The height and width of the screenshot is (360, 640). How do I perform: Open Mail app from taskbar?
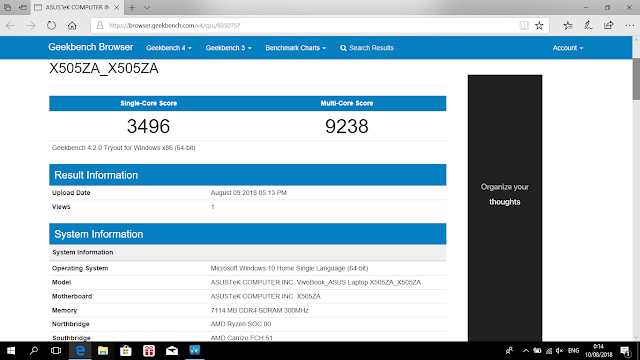coord(172,351)
